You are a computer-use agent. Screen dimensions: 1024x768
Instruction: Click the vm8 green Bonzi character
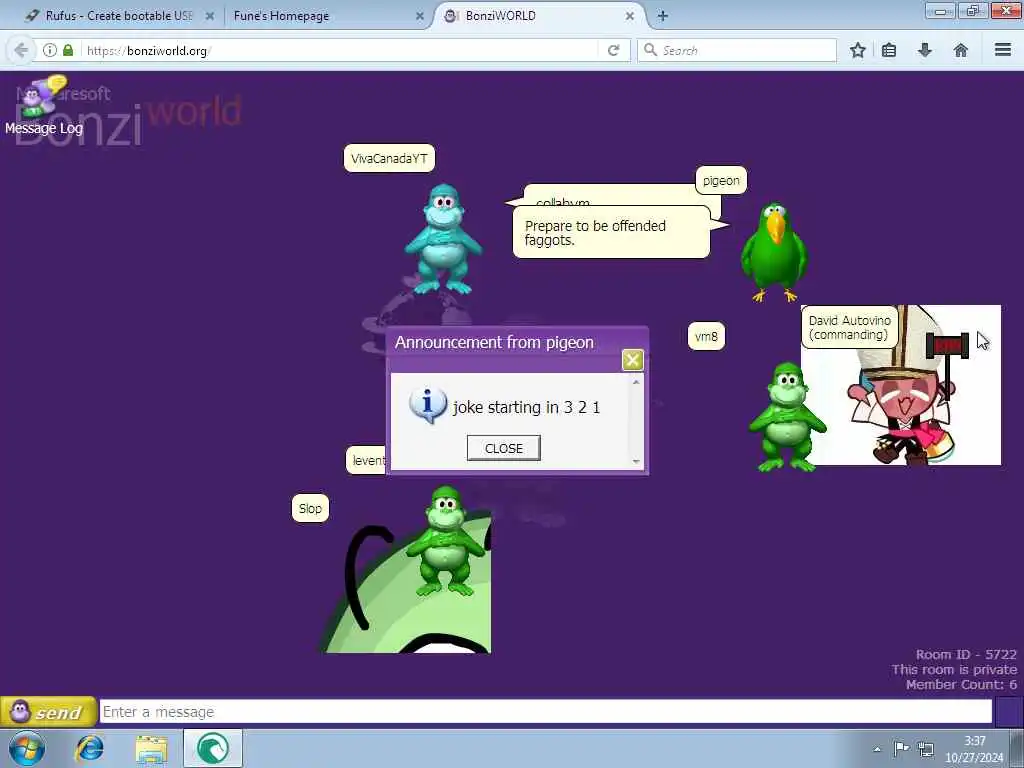[x=787, y=417]
